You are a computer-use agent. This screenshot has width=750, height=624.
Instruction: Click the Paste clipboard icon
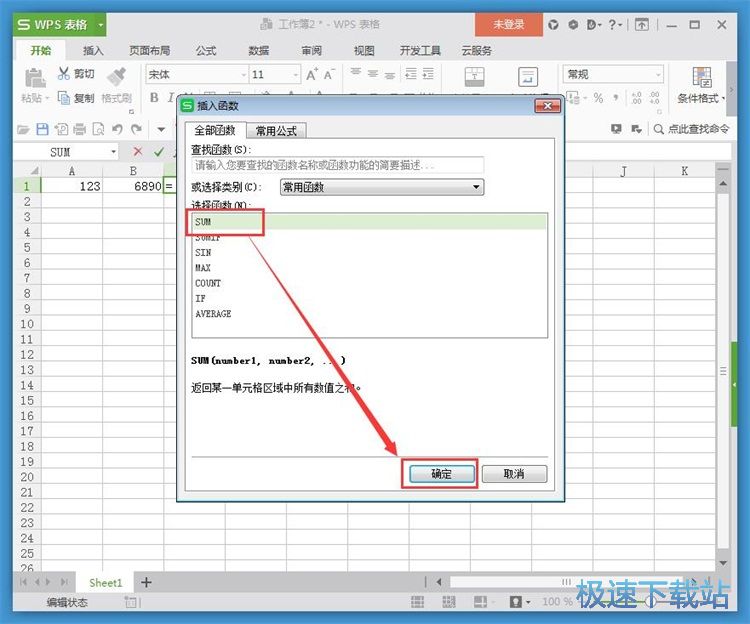click(x=35, y=78)
